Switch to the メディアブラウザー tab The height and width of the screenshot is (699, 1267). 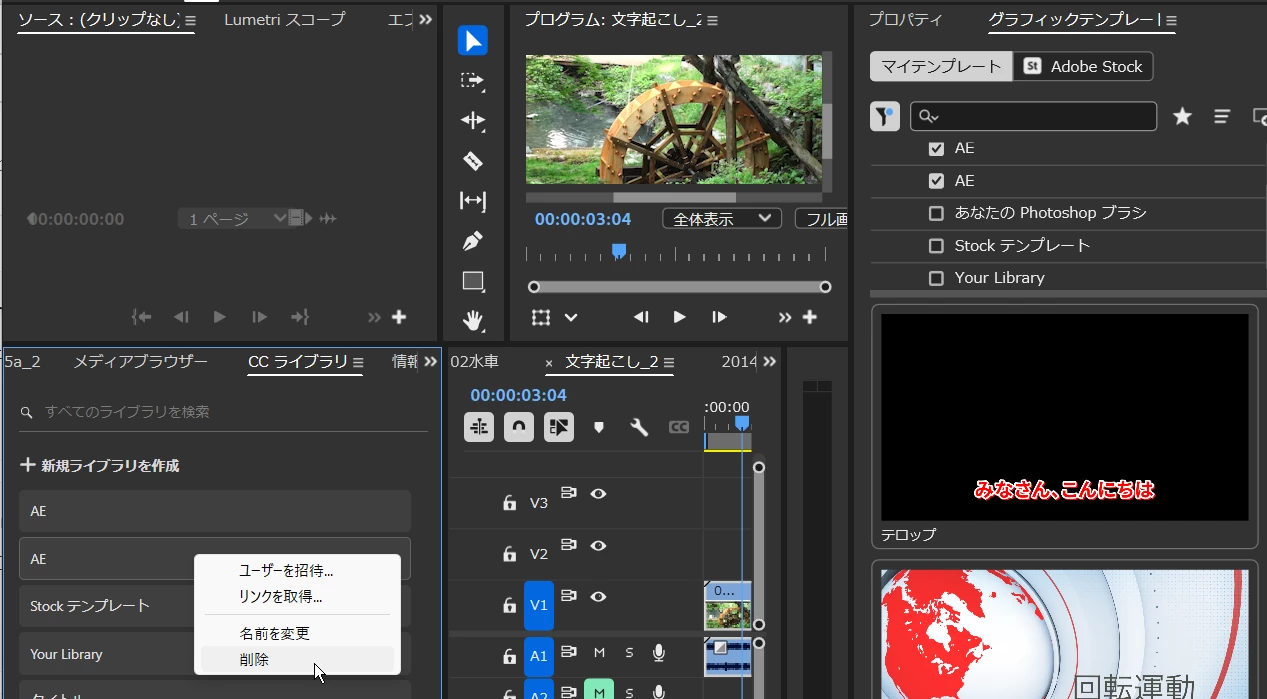(x=140, y=361)
